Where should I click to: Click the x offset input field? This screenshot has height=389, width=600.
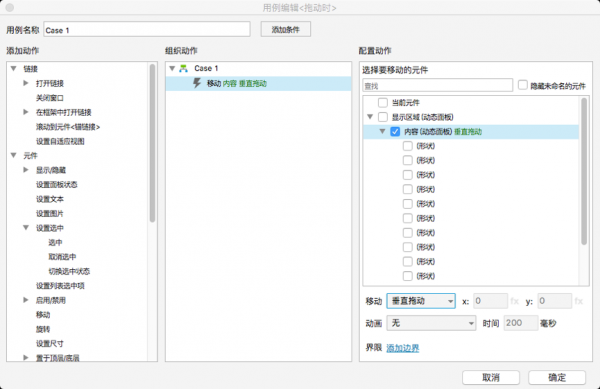pyautogui.click(x=490, y=301)
